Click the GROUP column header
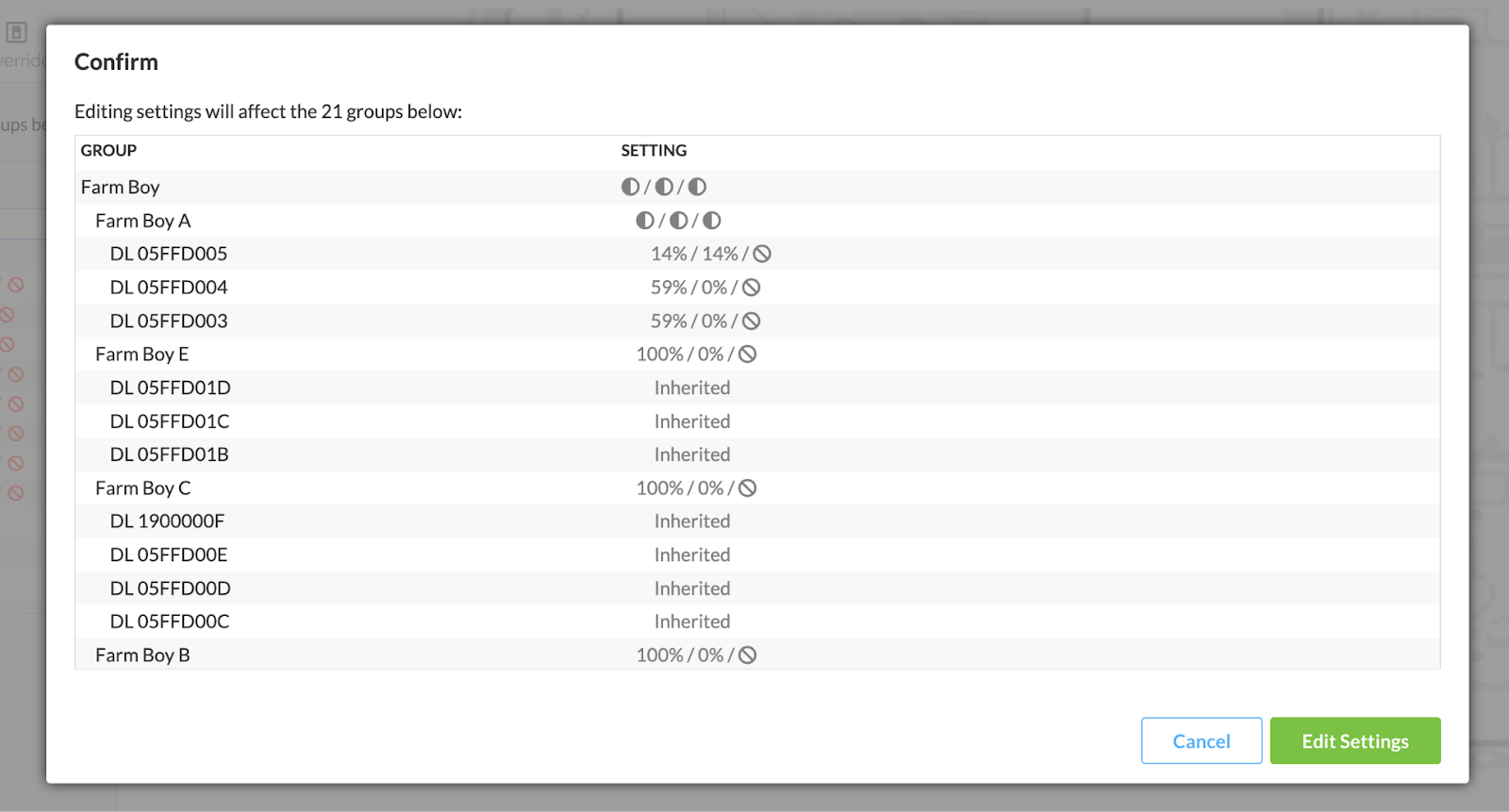 coord(108,151)
